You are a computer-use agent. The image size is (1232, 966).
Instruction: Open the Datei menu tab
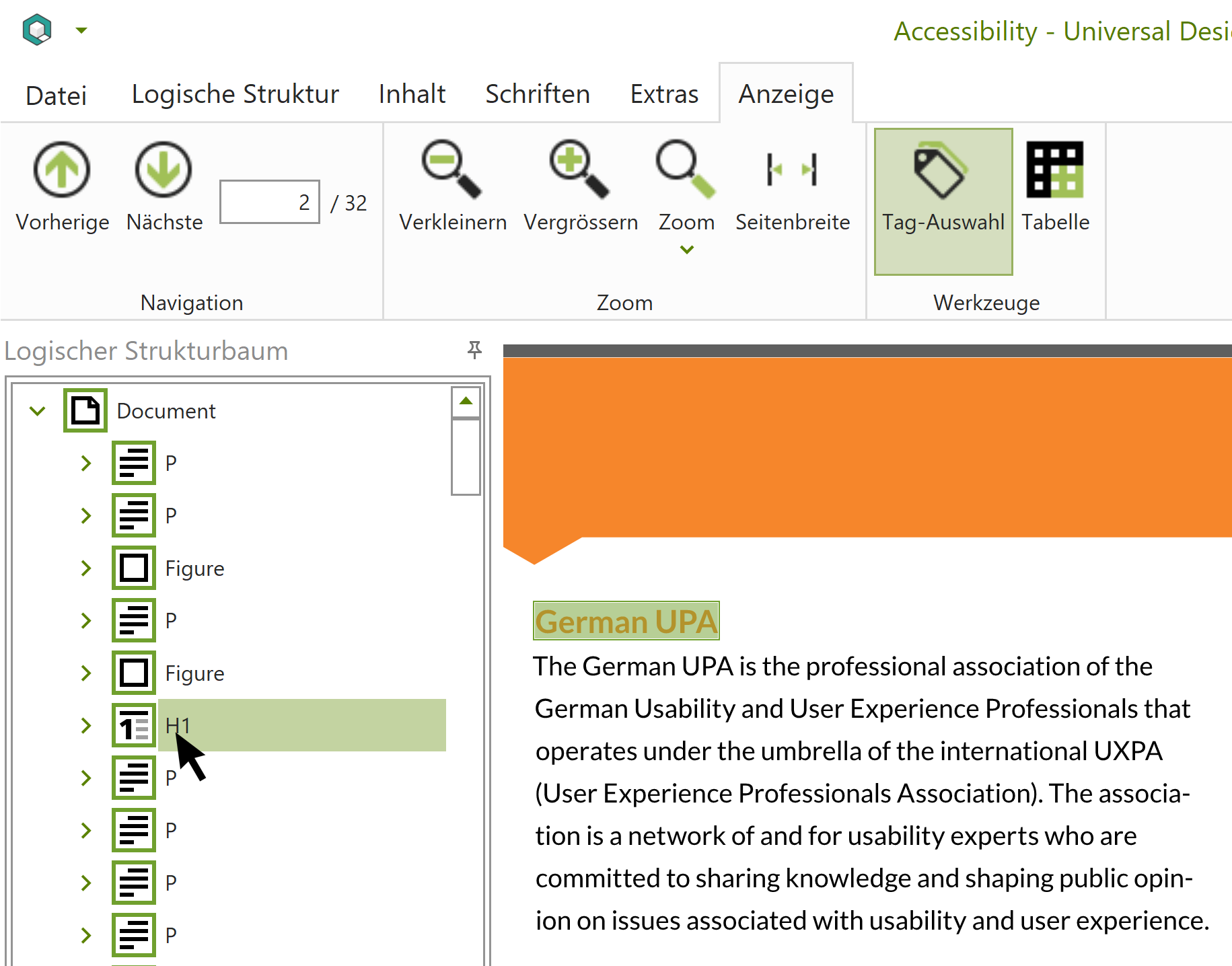57,95
